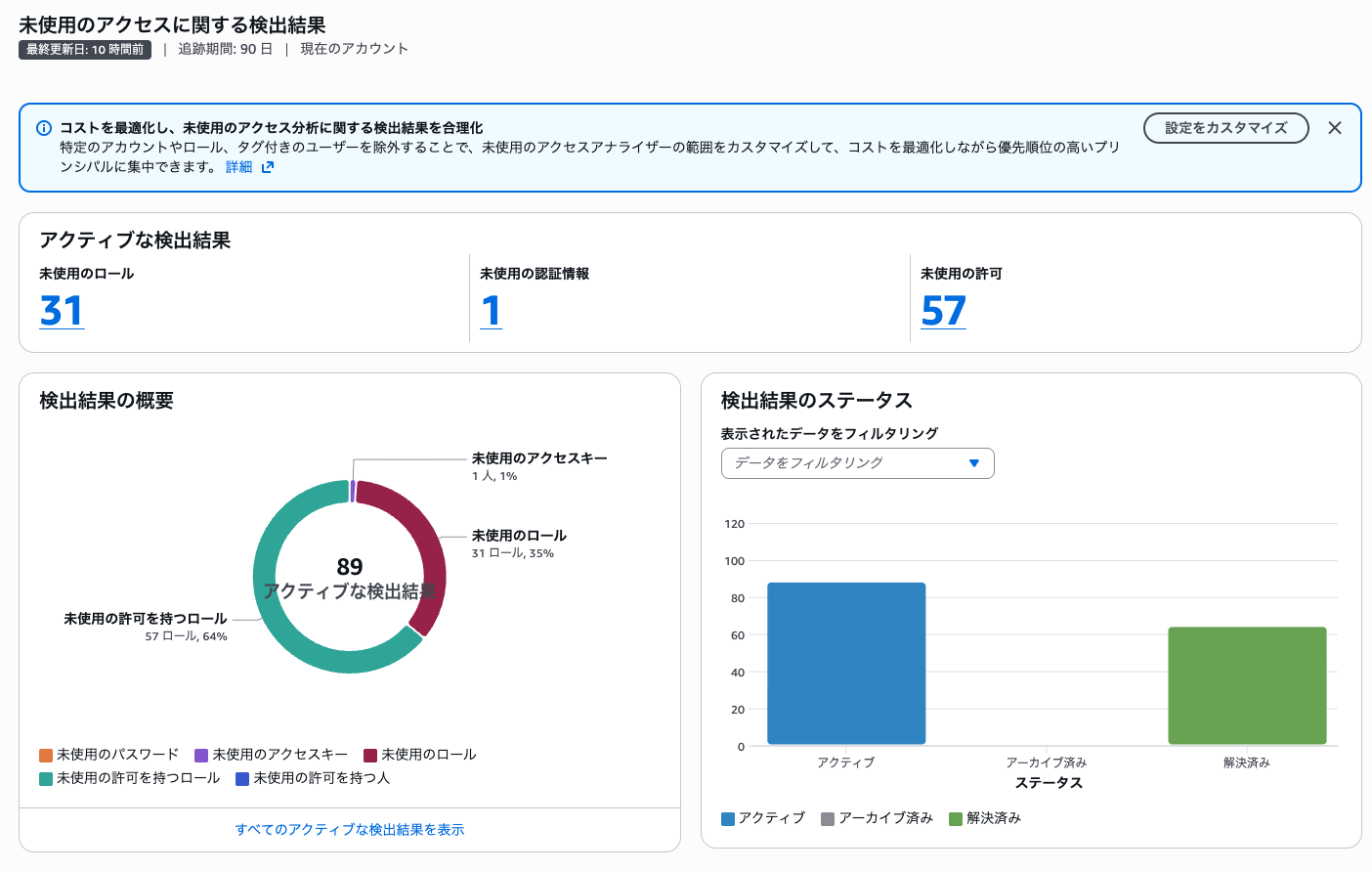Click the orange 未使用のパスワード legend swatch

pos(46,755)
